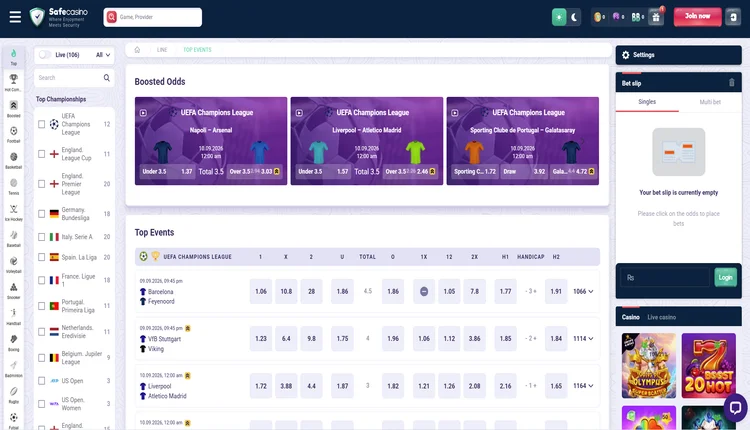Select the Live casino tab
Viewport: 750px width, 430px height.
coord(661,317)
